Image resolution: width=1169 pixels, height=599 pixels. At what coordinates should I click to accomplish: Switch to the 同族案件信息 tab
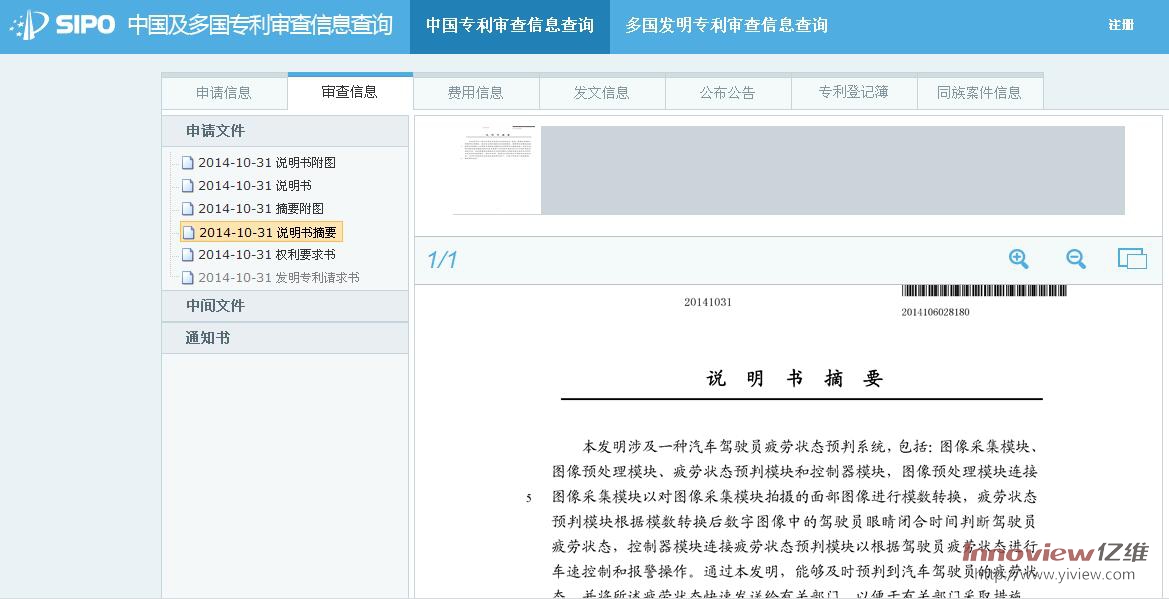point(980,92)
